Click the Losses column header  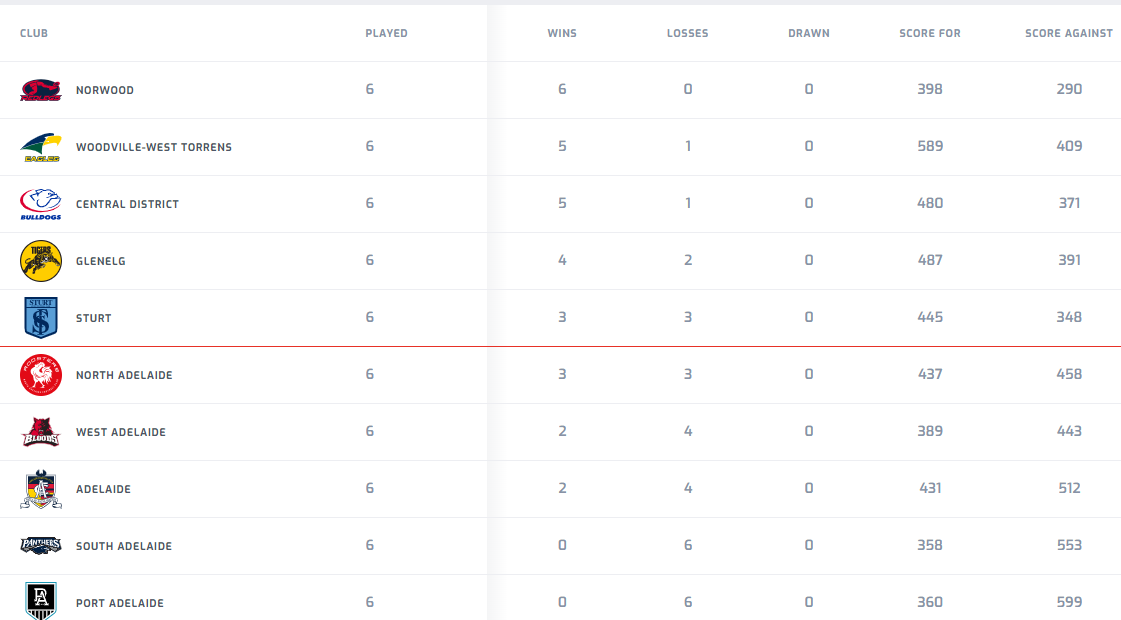pos(687,34)
